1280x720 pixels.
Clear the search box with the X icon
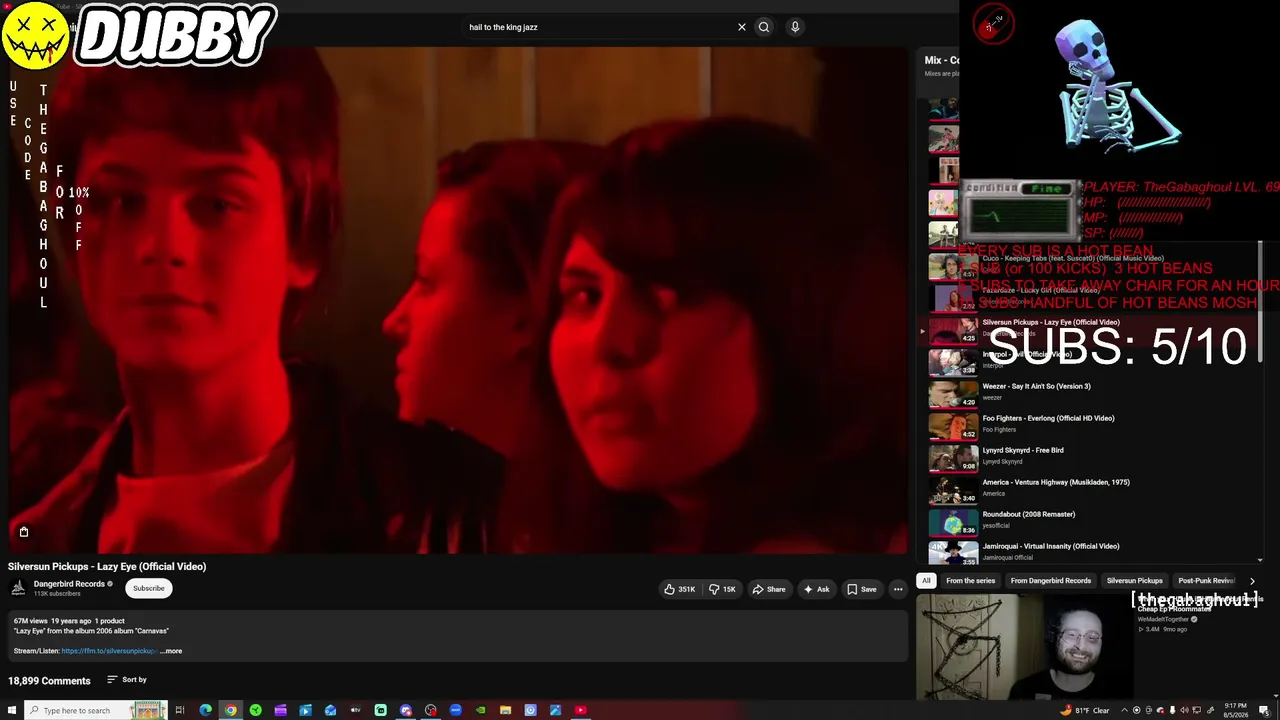tap(742, 27)
